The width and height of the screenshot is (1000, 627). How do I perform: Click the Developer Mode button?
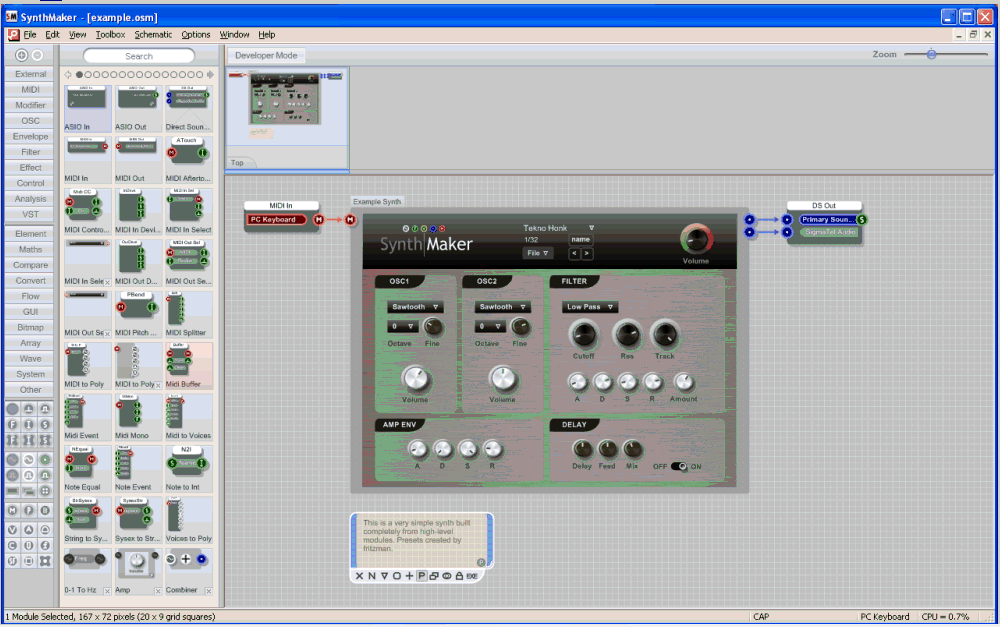coord(266,55)
